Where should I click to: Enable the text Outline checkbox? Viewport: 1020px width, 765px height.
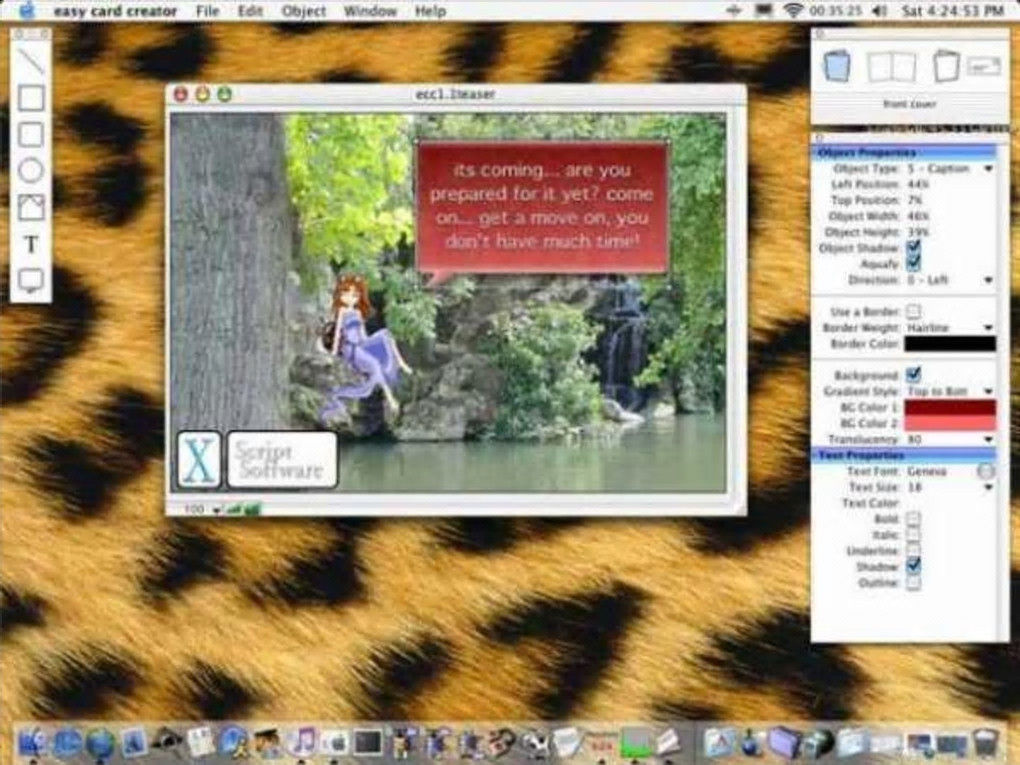click(x=913, y=582)
